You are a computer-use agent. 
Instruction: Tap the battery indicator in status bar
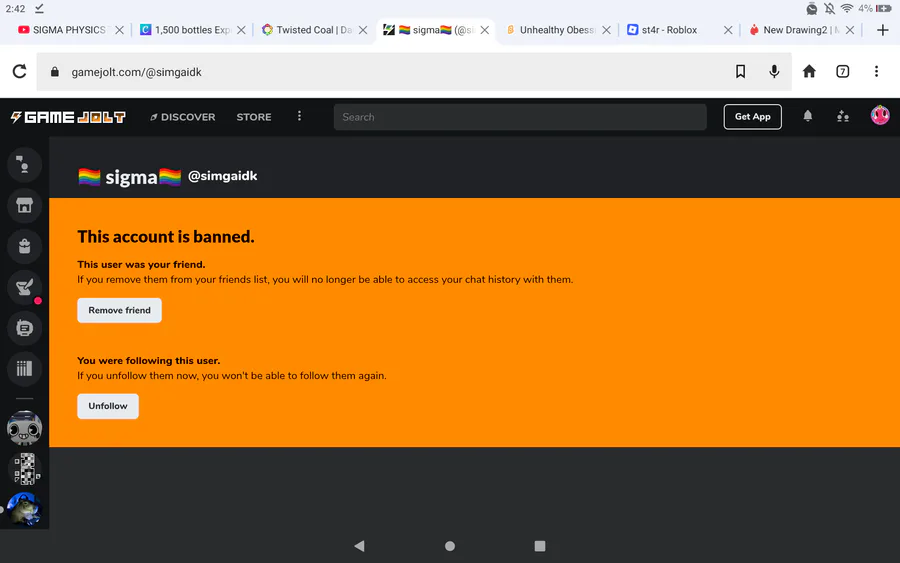pyautogui.click(x=883, y=8)
